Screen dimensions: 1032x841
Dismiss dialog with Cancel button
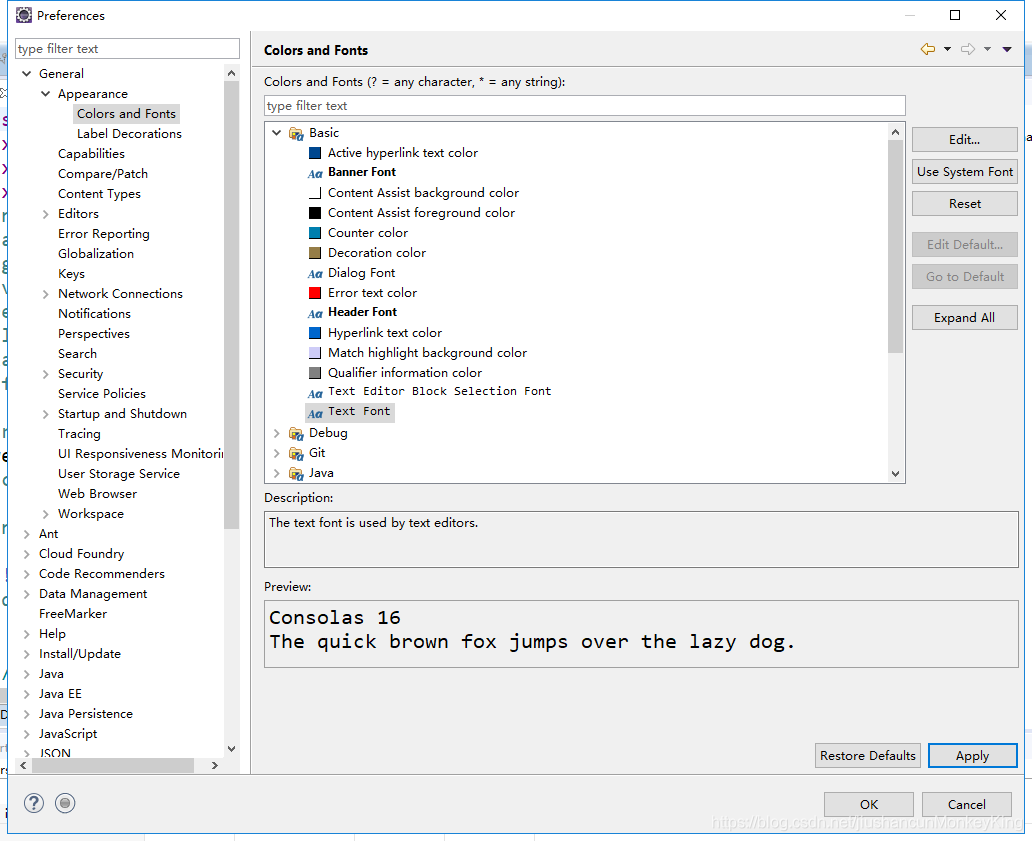966,804
